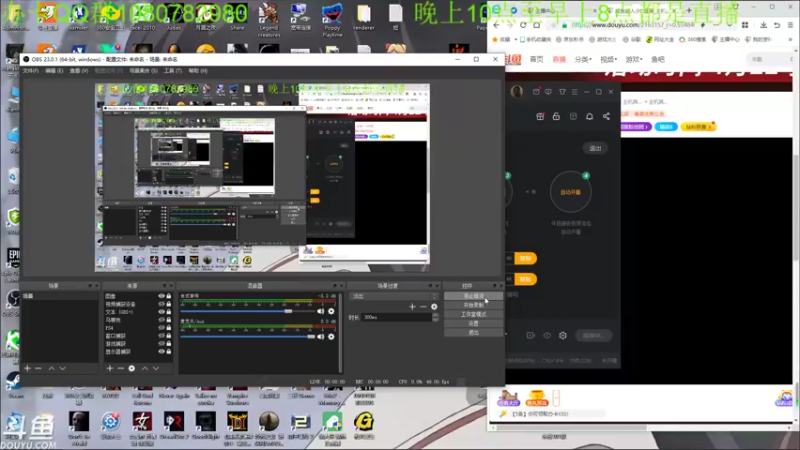Viewport: 800px width, 450px height.
Task: Open hamburger menu in Douyu companion title bar
Action: coord(574,92)
